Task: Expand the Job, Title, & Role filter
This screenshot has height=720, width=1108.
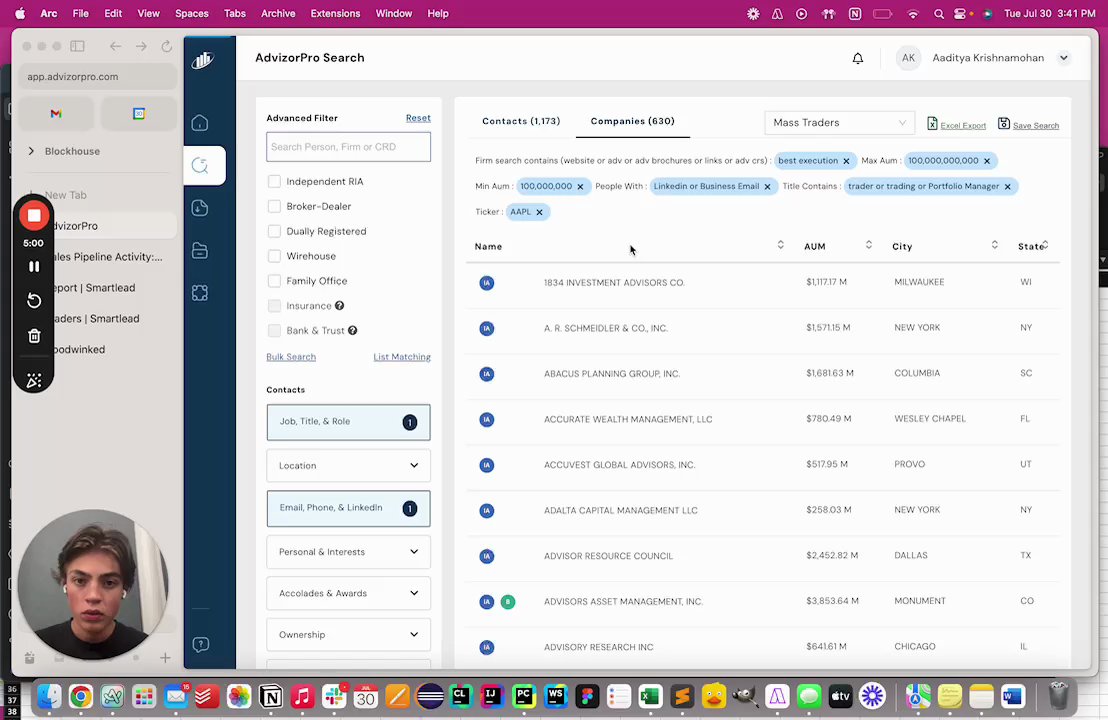Action: 348,422
